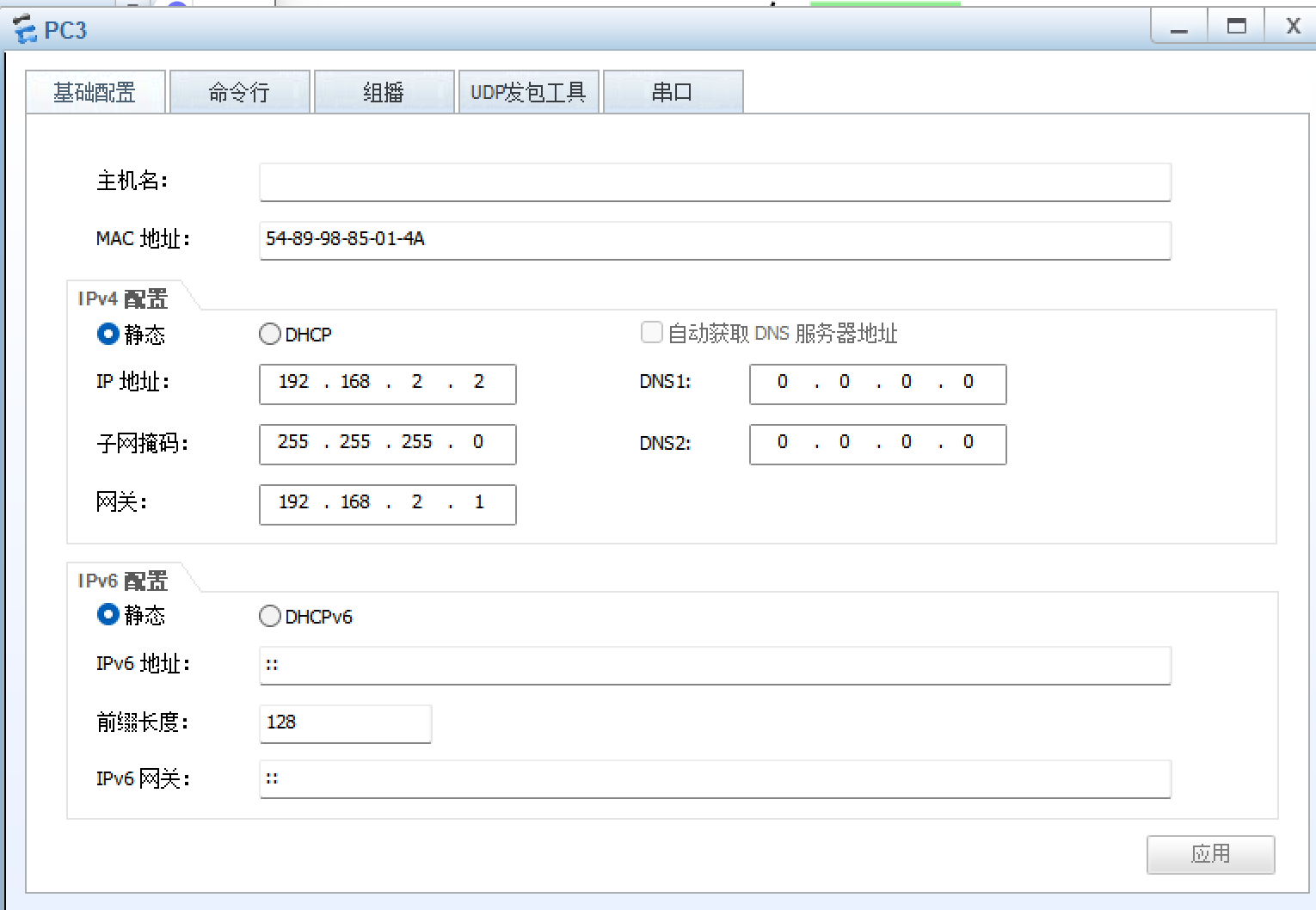Click the DNS1 label text

665,382
